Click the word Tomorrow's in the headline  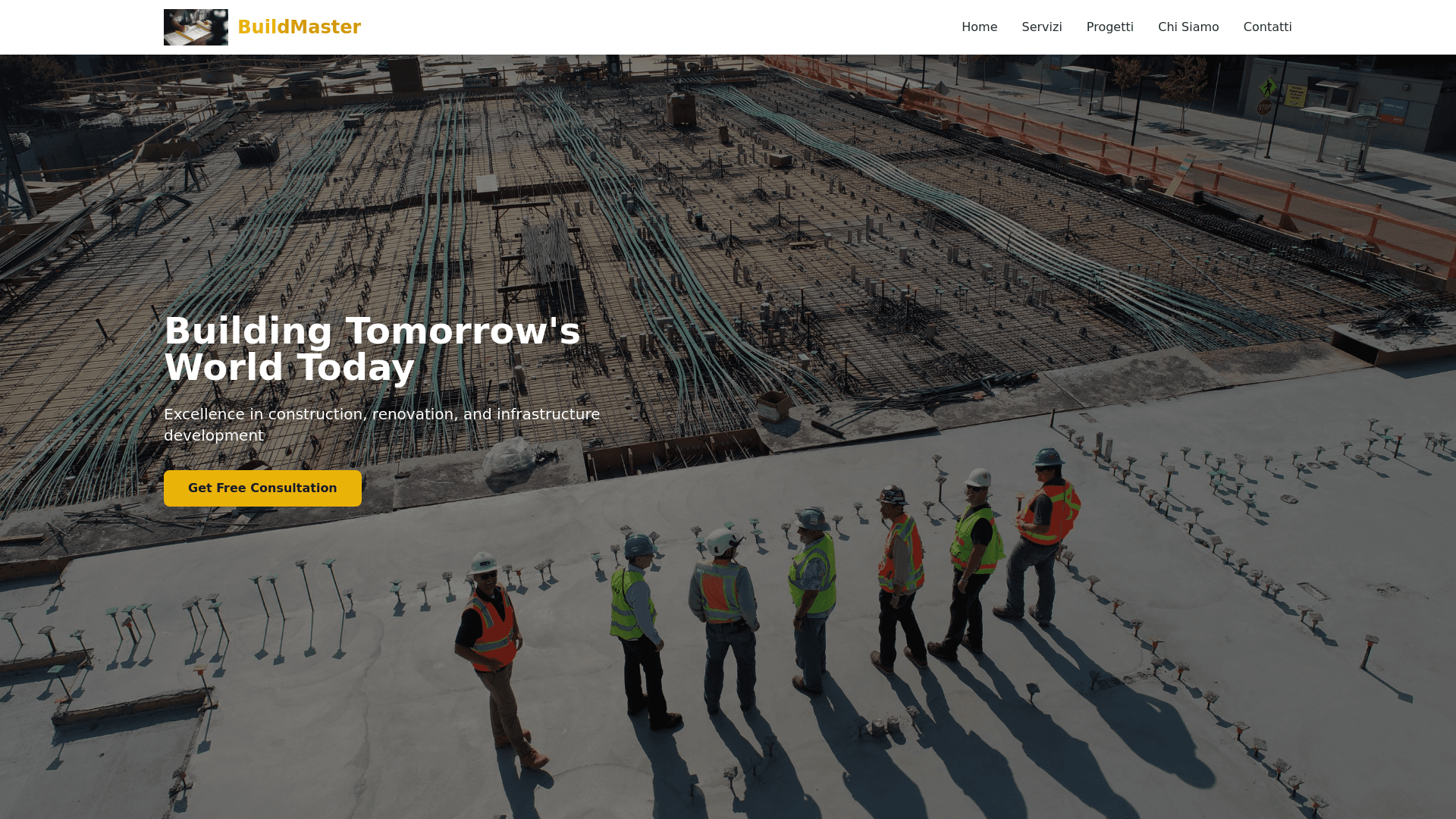tap(463, 331)
